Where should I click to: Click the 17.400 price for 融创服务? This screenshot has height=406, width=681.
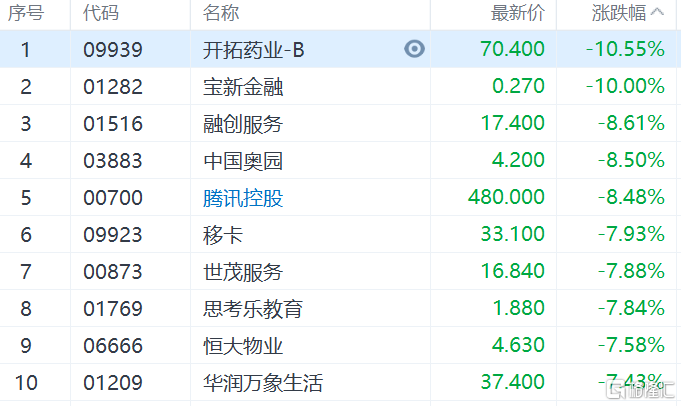[x=512, y=124]
